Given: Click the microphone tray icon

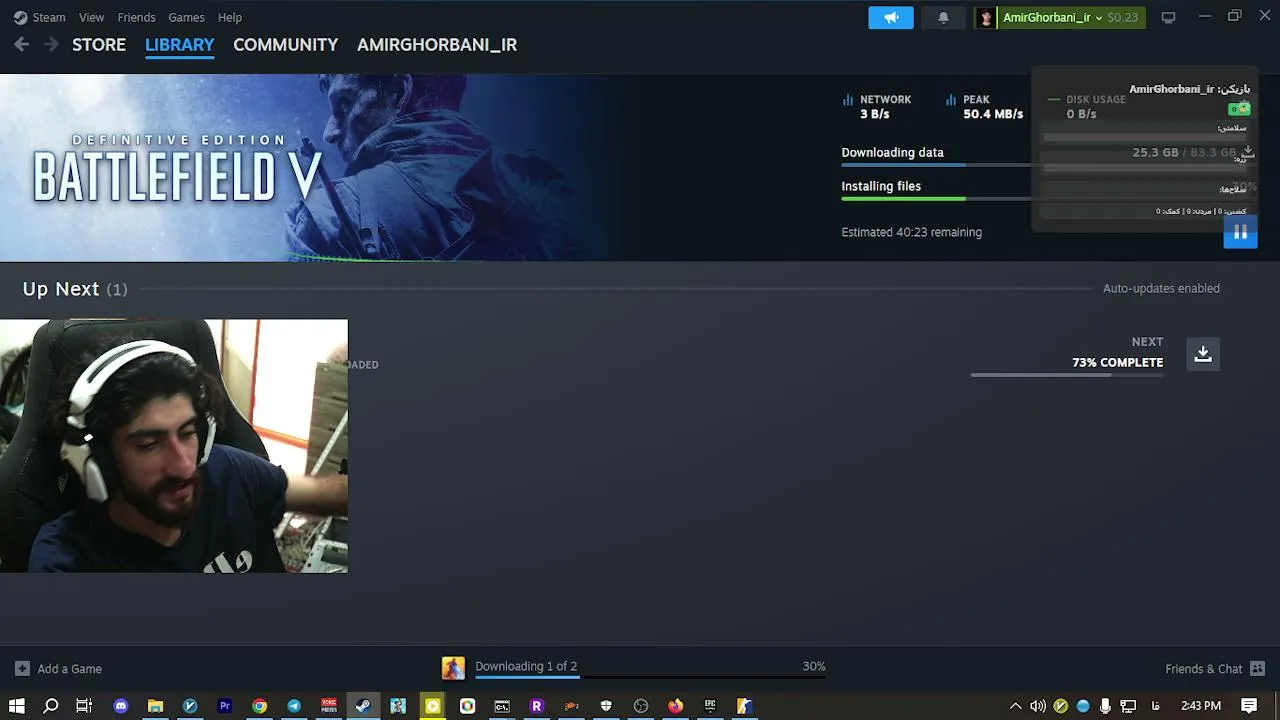Looking at the screenshot, I should [x=1105, y=706].
